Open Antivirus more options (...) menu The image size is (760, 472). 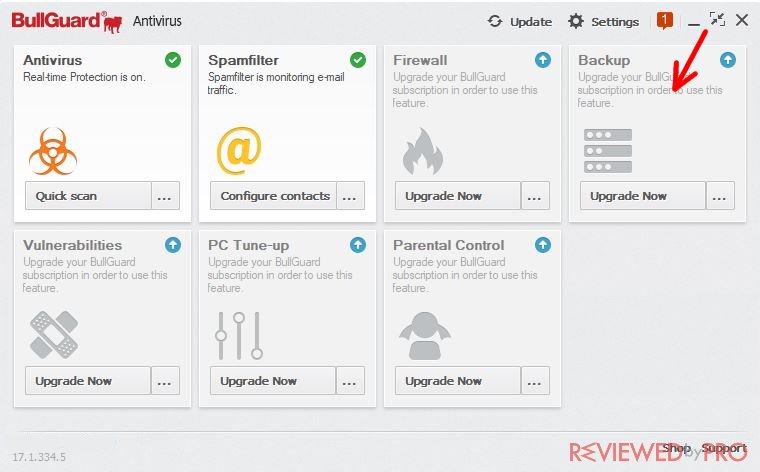tap(165, 196)
